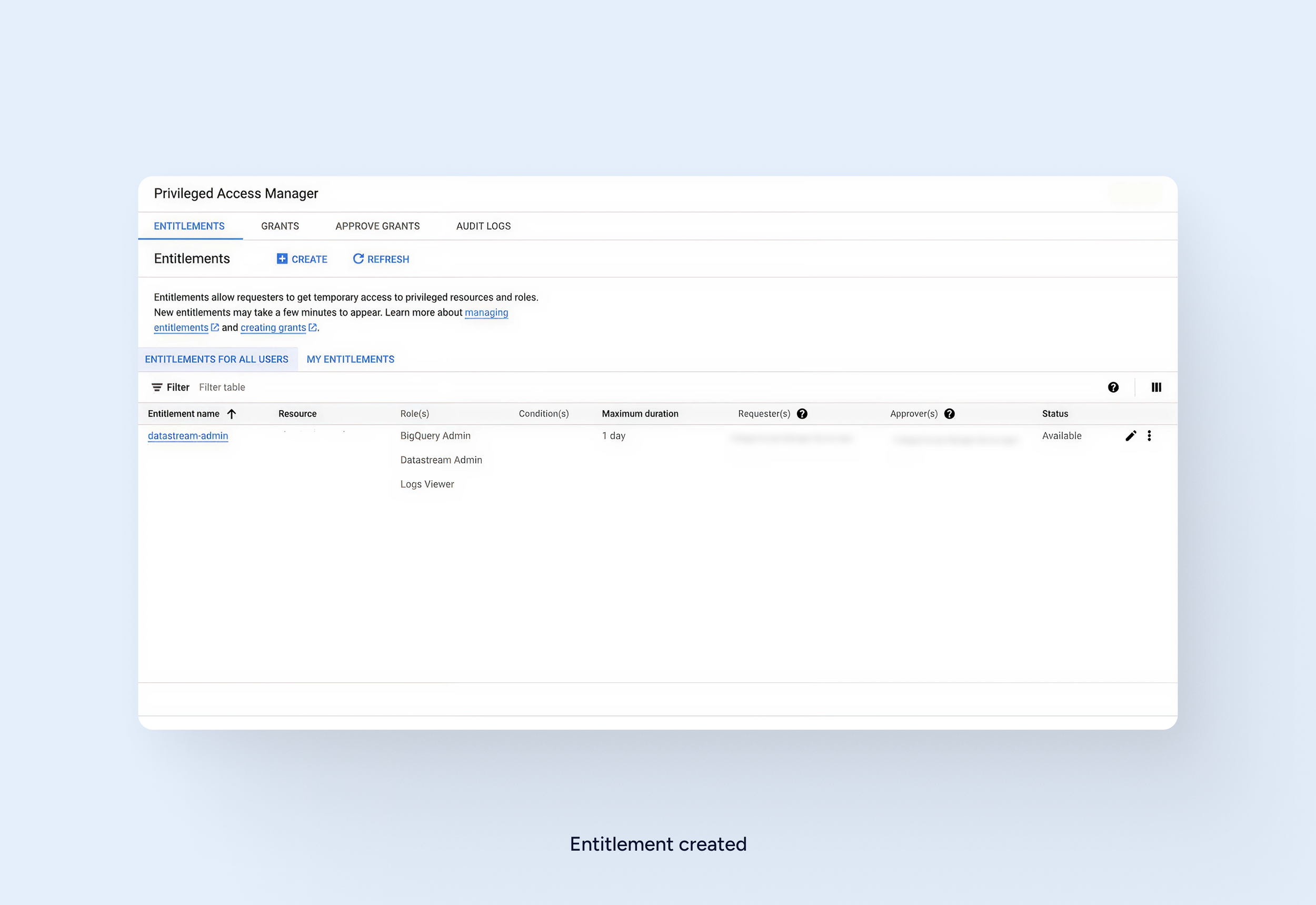
Task: Show Approver(s) column help tooltip icon
Action: 949,414
